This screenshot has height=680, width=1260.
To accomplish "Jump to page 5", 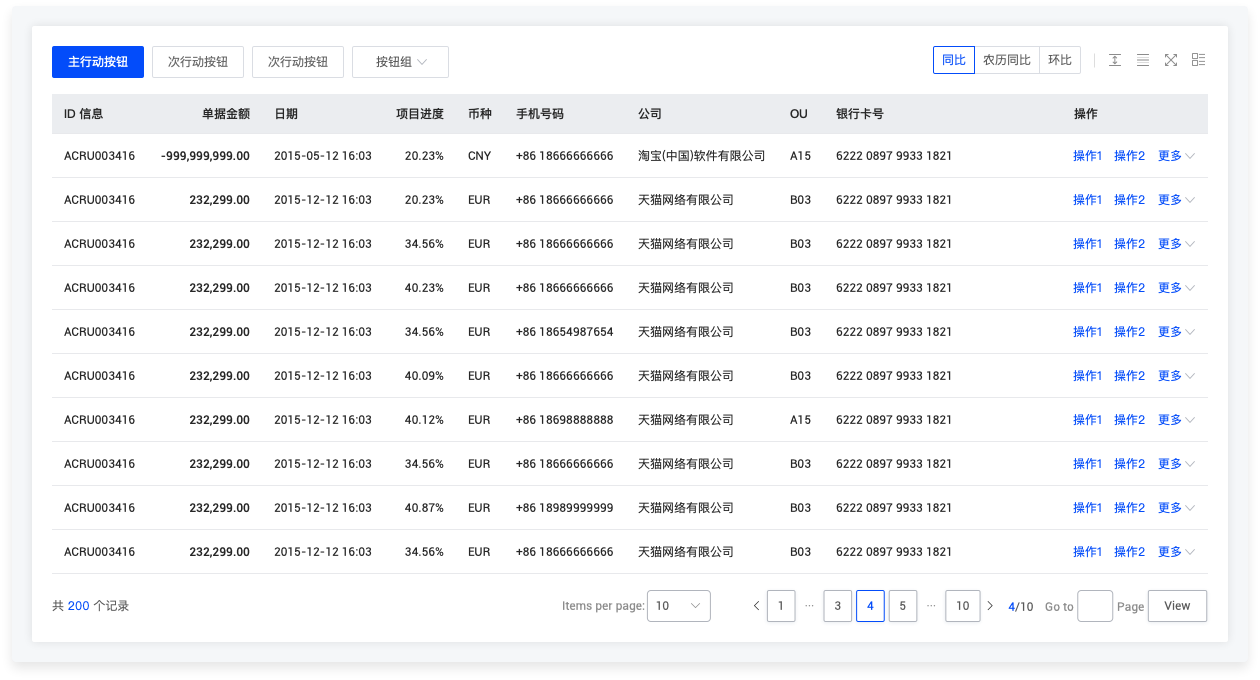I will pyautogui.click(x=902, y=606).
